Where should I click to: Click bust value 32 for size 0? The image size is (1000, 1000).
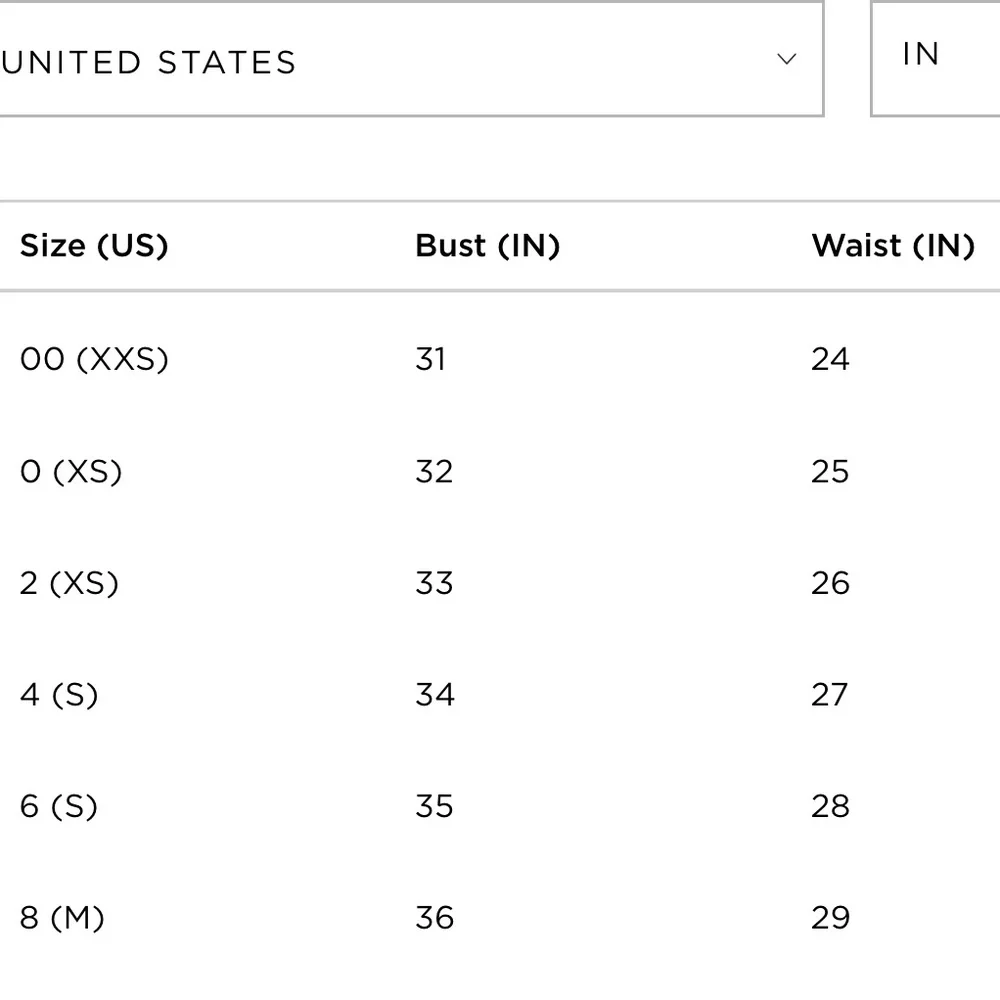434,472
